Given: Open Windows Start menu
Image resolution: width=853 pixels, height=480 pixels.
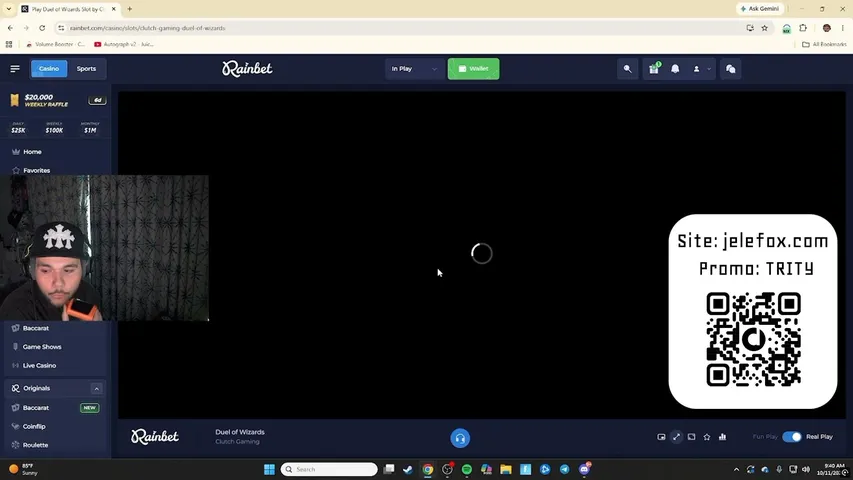Looking at the screenshot, I should [x=269, y=469].
